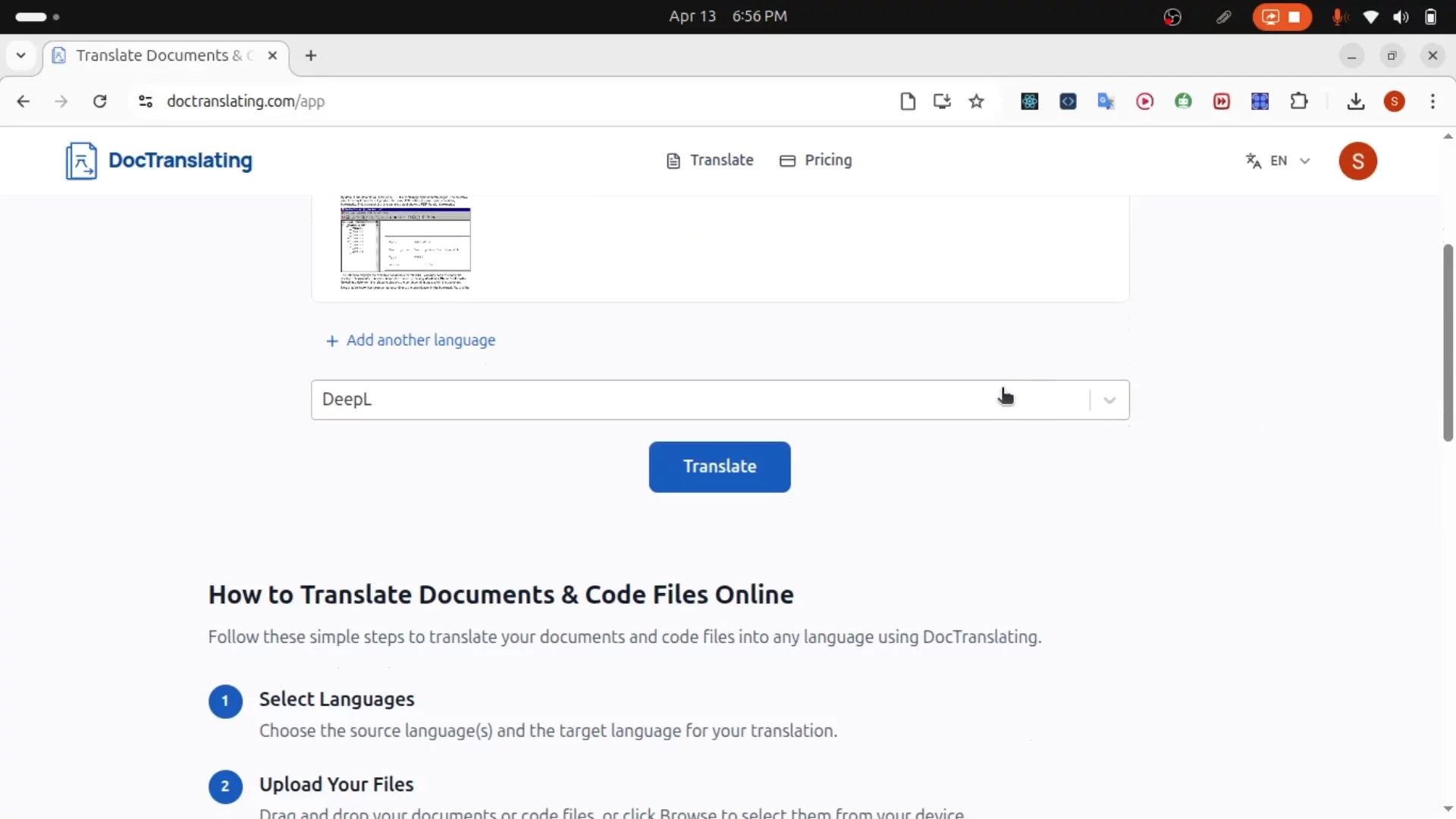Close the Translate Documents tab

(272, 55)
